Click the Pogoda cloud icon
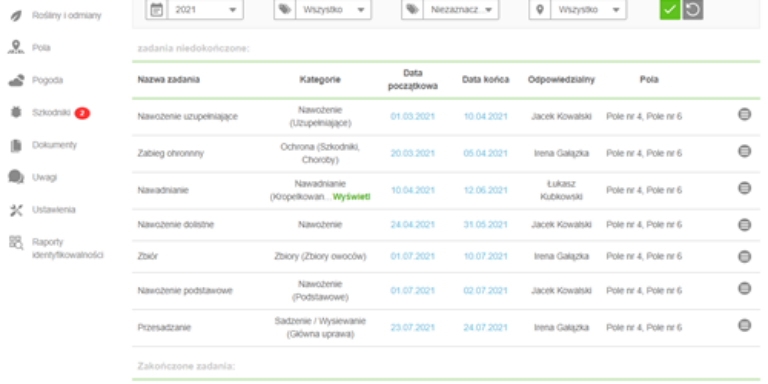 [x=16, y=80]
